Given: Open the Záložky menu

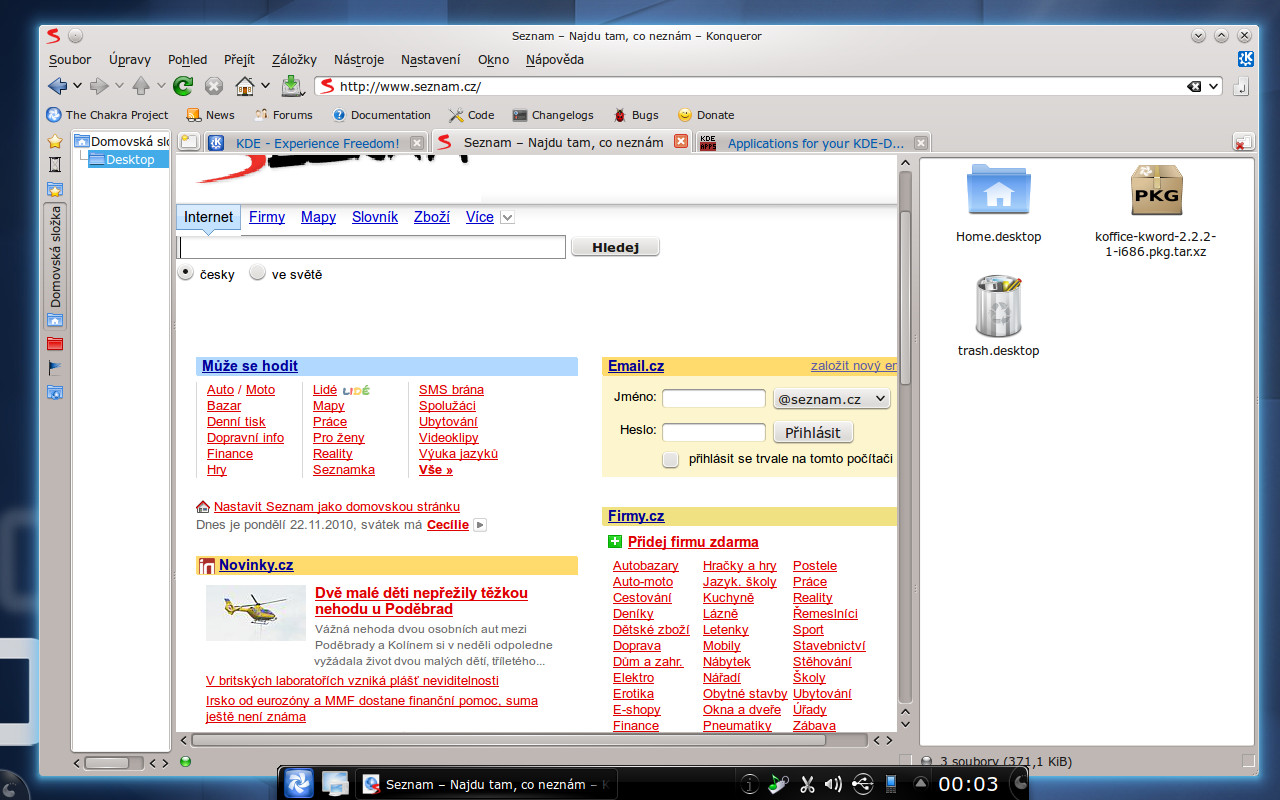Looking at the screenshot, I should click(294, 60).
